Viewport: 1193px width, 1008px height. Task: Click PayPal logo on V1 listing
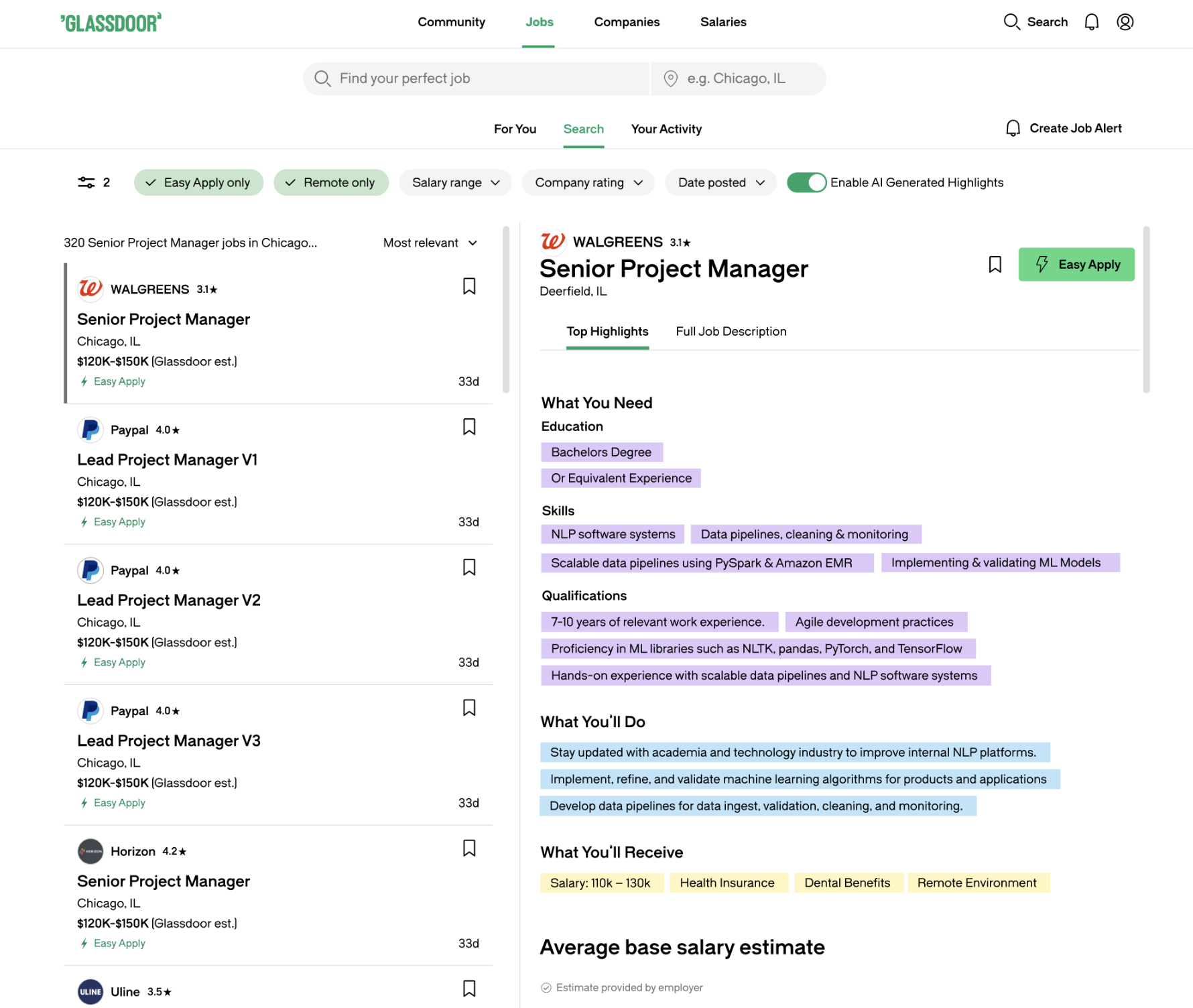pyautogui.click(x=90, y=430)
